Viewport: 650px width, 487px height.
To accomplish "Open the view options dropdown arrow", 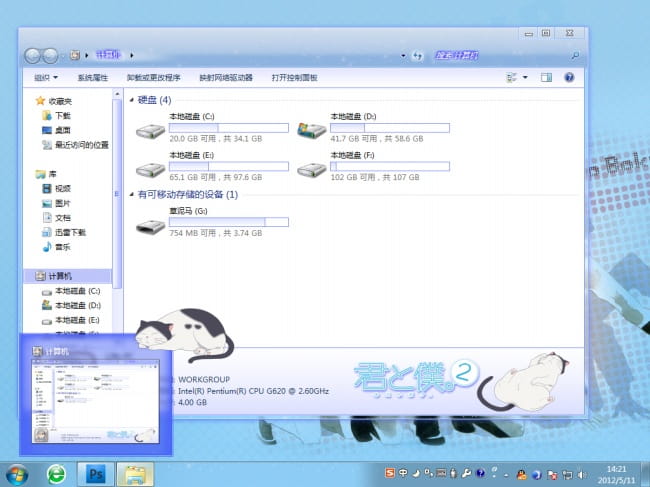I will (525, 78).
